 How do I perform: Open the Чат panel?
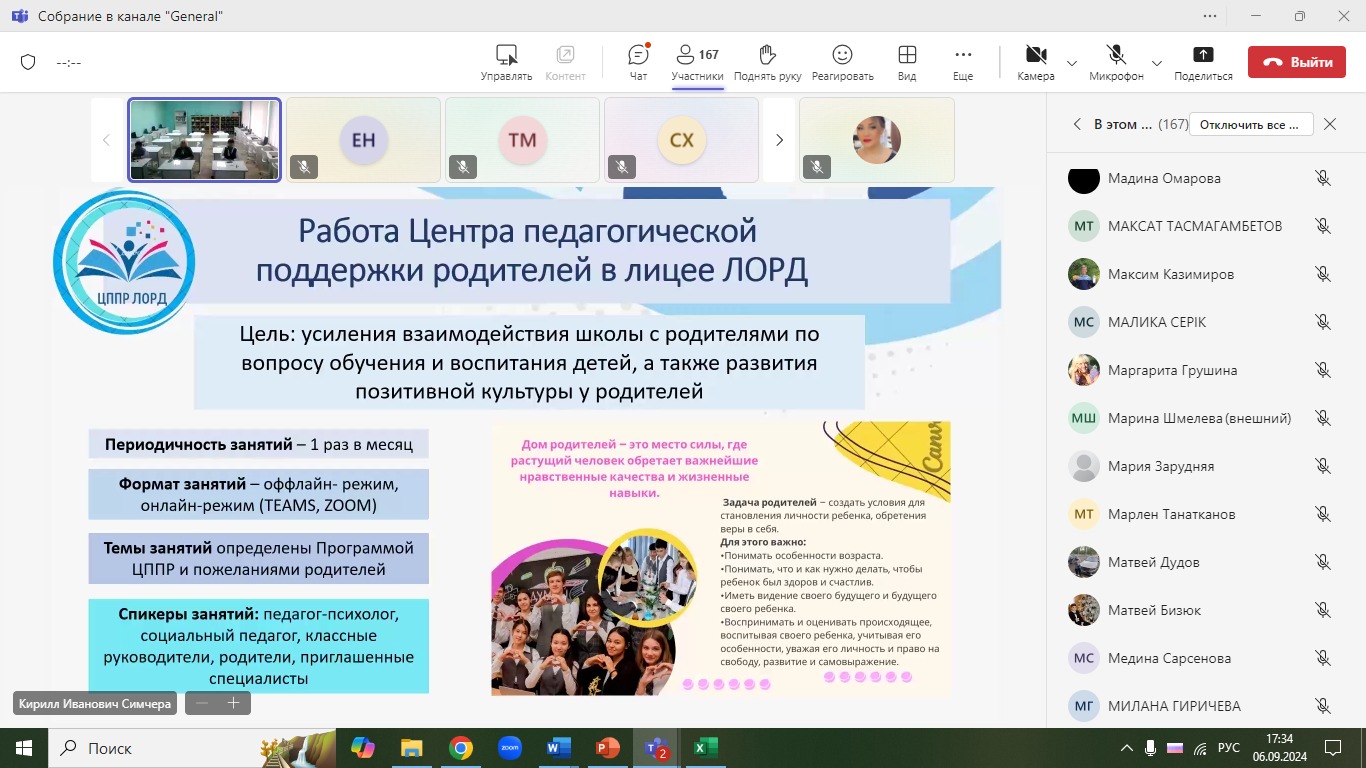tap(637, 61)
